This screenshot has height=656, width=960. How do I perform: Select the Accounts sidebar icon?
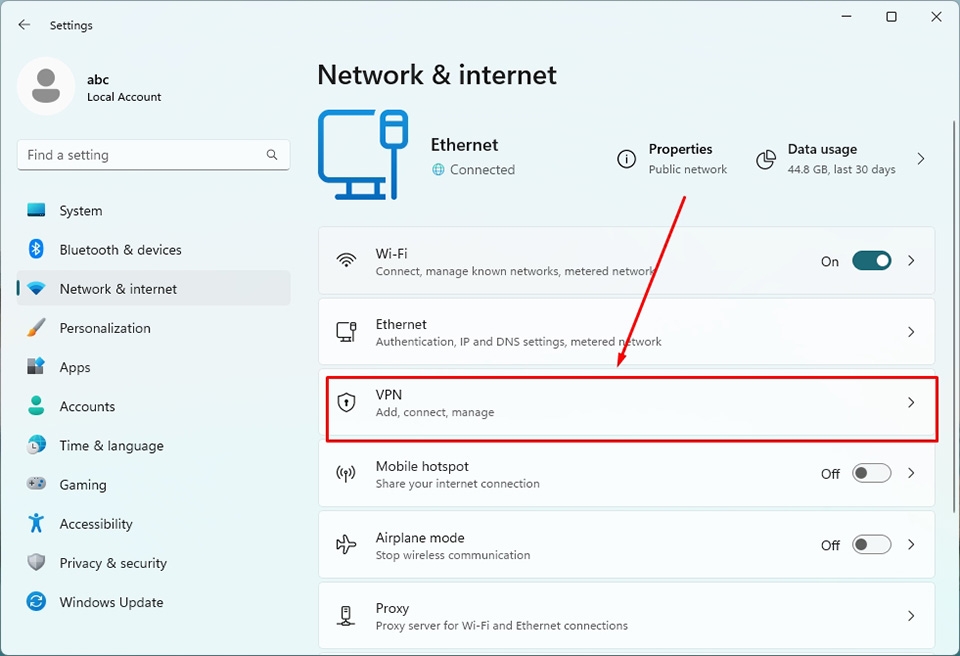[35, 406]
